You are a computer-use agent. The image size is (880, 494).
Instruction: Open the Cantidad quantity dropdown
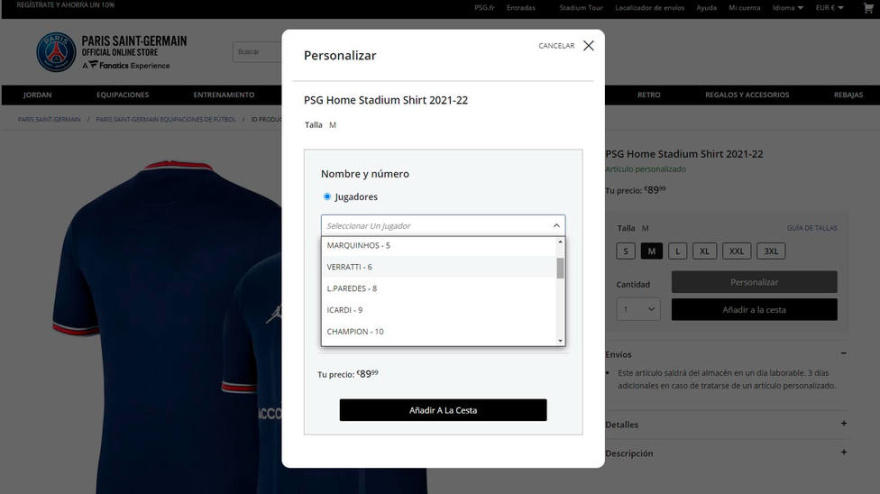pos(638,310)
